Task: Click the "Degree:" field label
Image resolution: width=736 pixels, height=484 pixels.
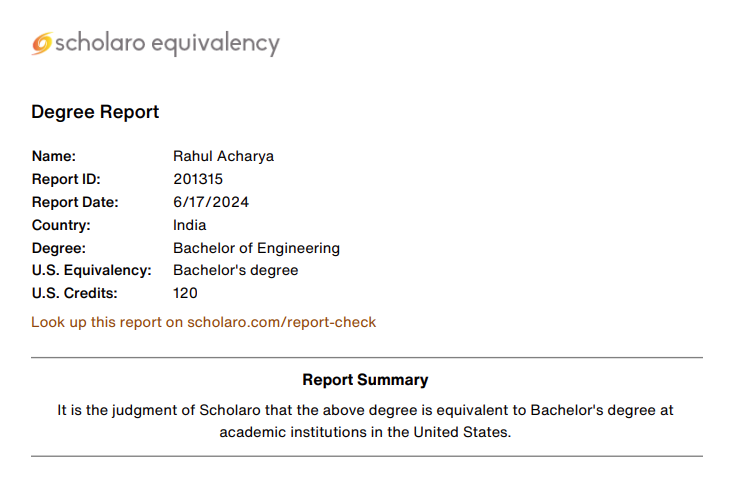Action: [59, 248]
